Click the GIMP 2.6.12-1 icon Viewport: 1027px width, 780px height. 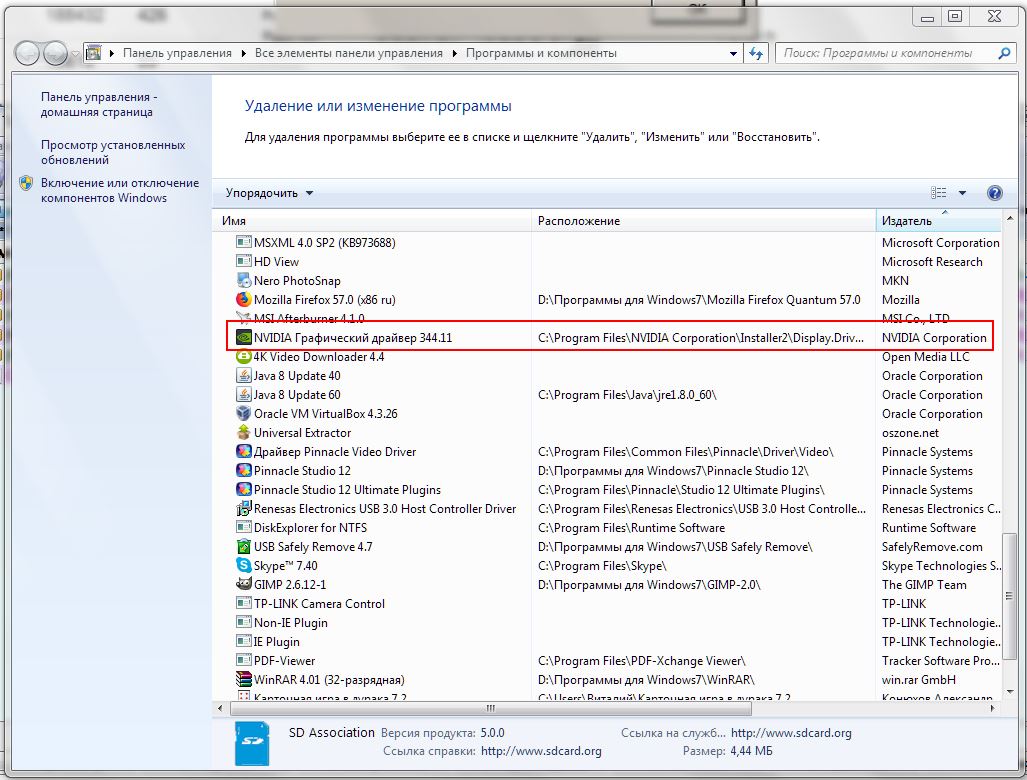click(244, 584)
